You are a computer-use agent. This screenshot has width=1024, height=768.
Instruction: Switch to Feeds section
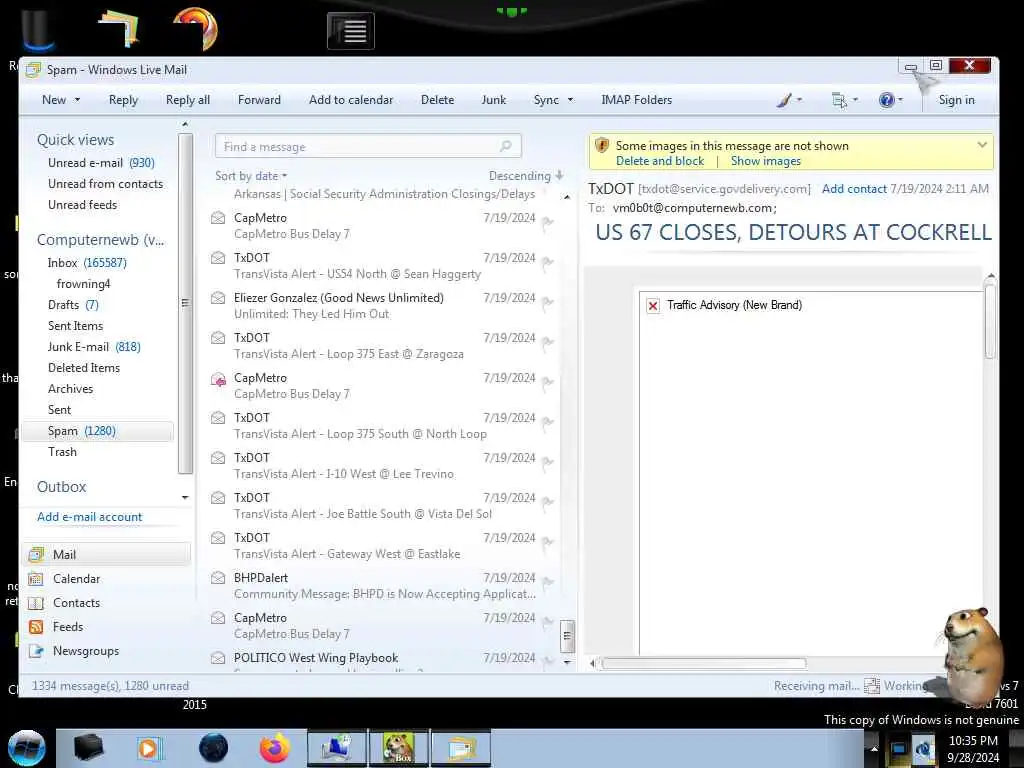(68, 627)
